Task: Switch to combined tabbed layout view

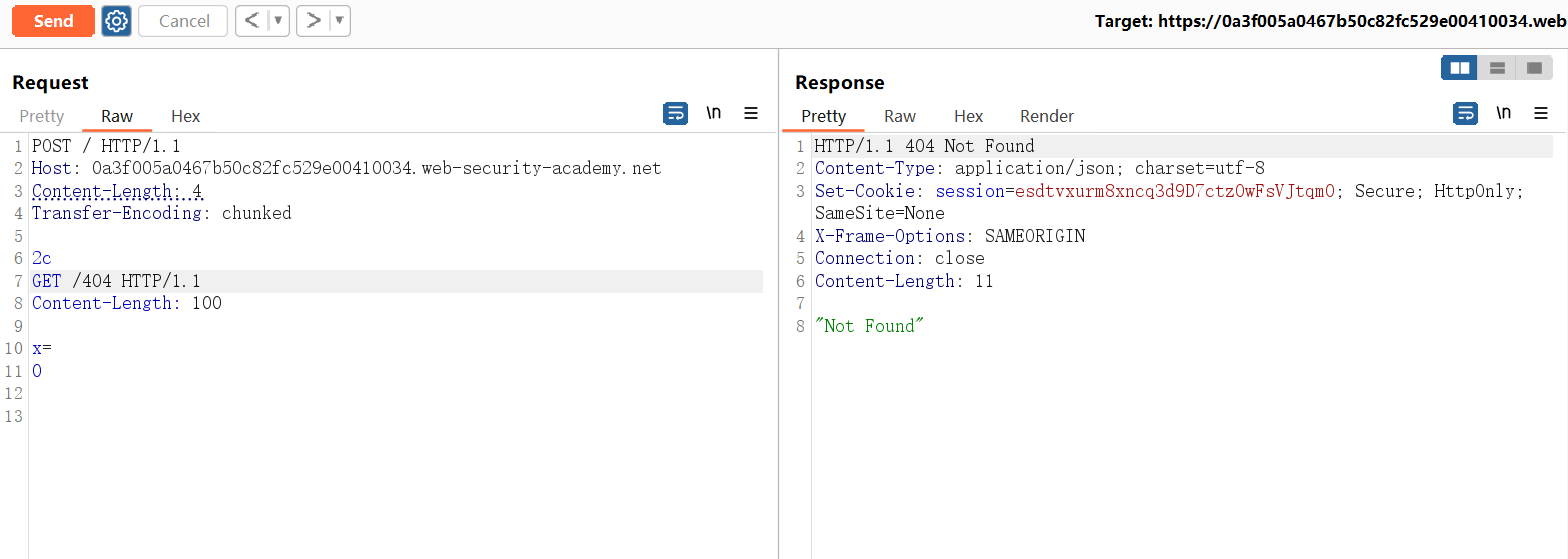Action: click(x=1534, y=68)
